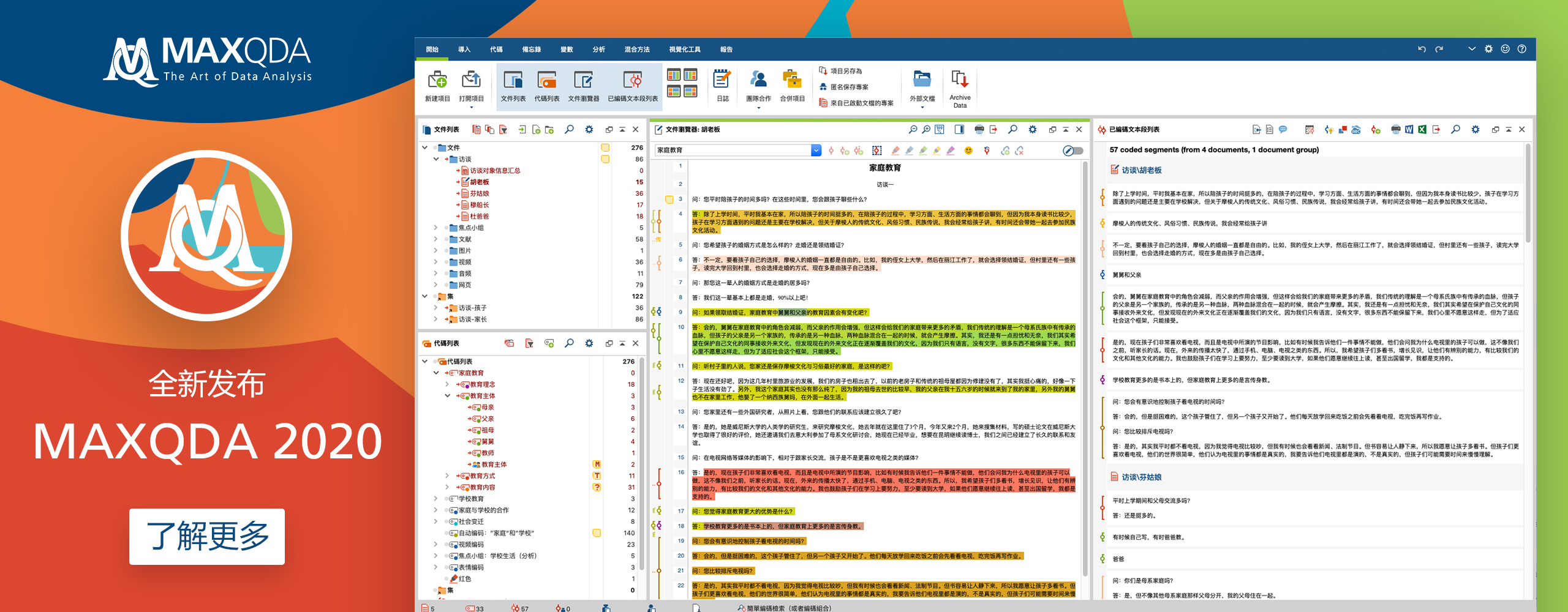Click the emoticode smiley icon
The height and width of the screenshot is (612, 1568).
point(968,151)
